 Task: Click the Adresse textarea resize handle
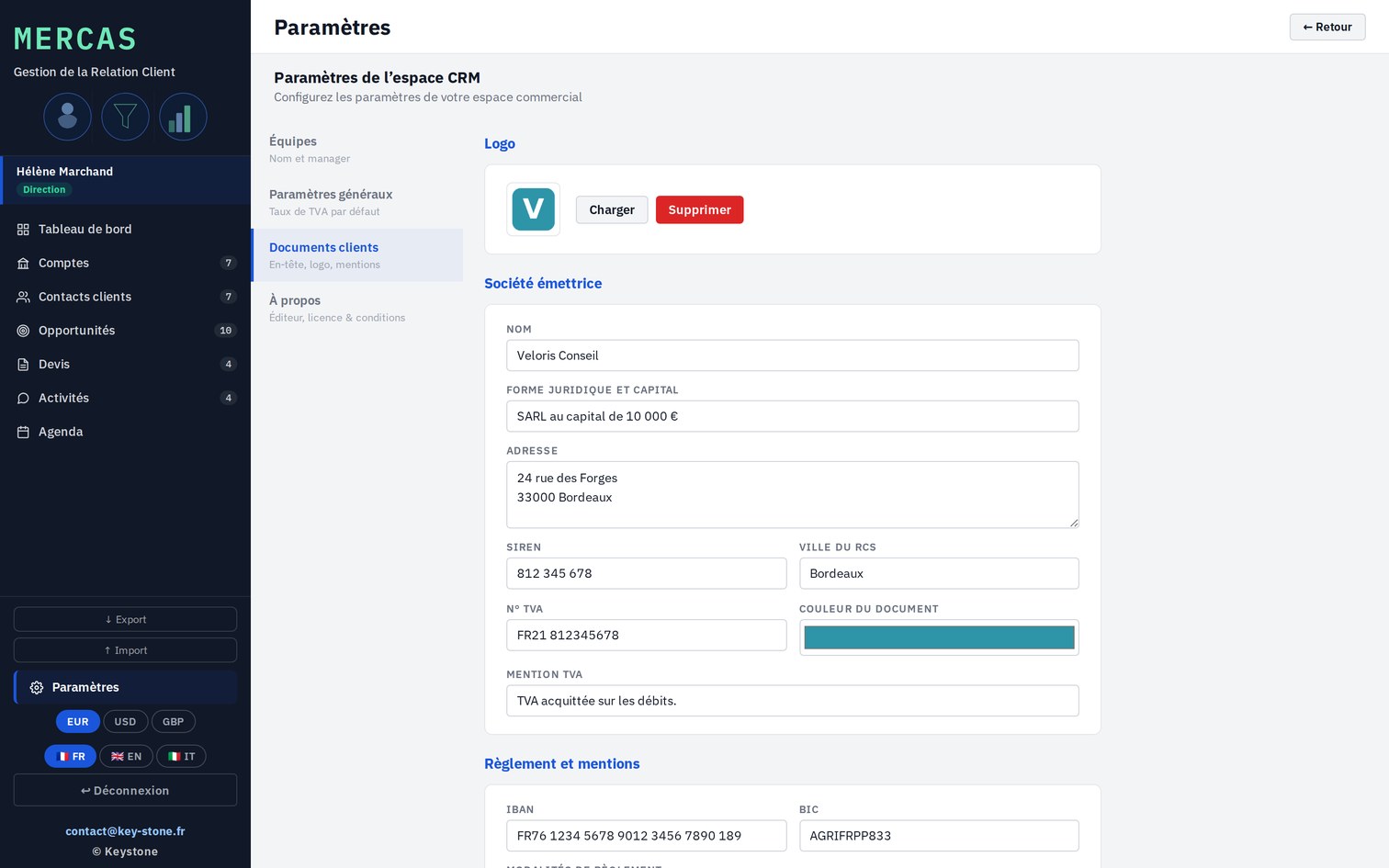coord(1073,522)
